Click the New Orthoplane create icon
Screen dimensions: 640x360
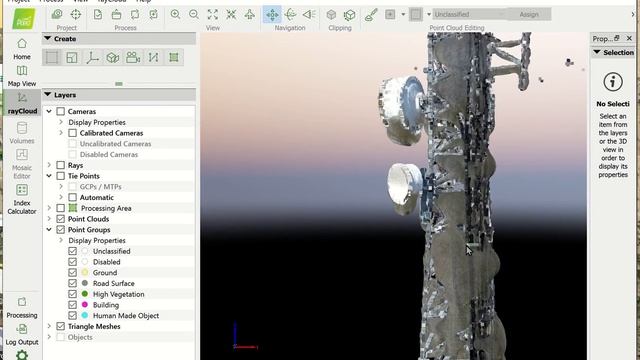tap(72, 58)
